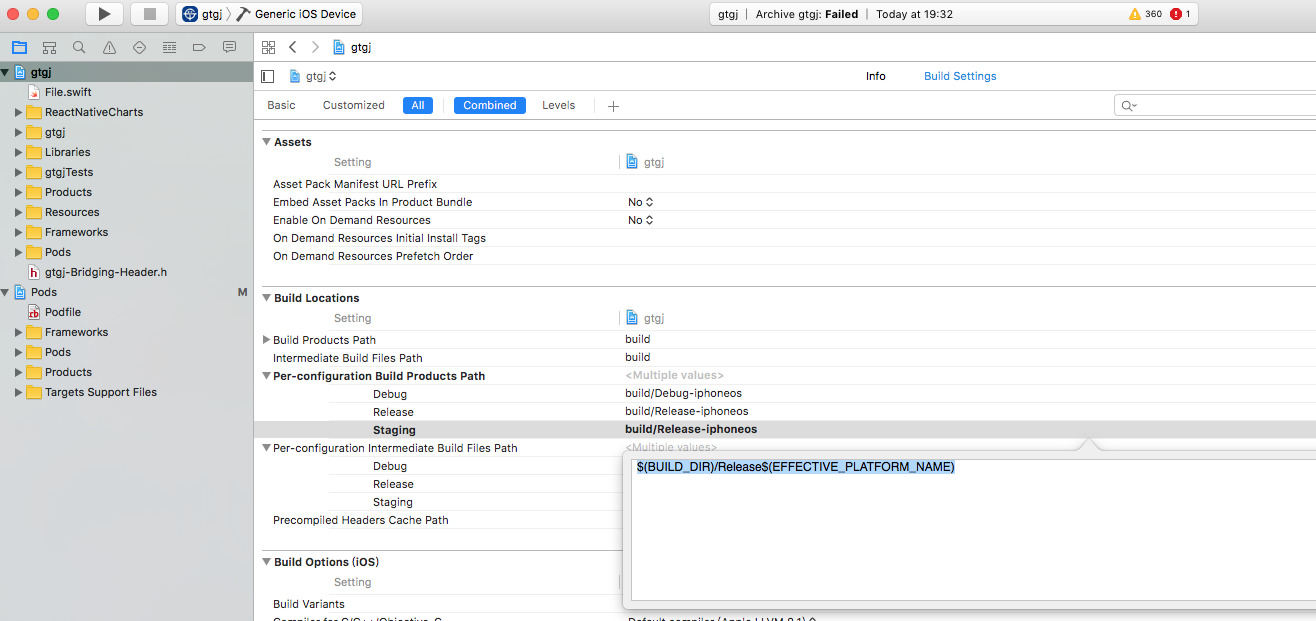Viewport: 1316px width, 621px height.
Task: Click On Demand Resources Prefetch Order setting
Action: click(373, 256)
